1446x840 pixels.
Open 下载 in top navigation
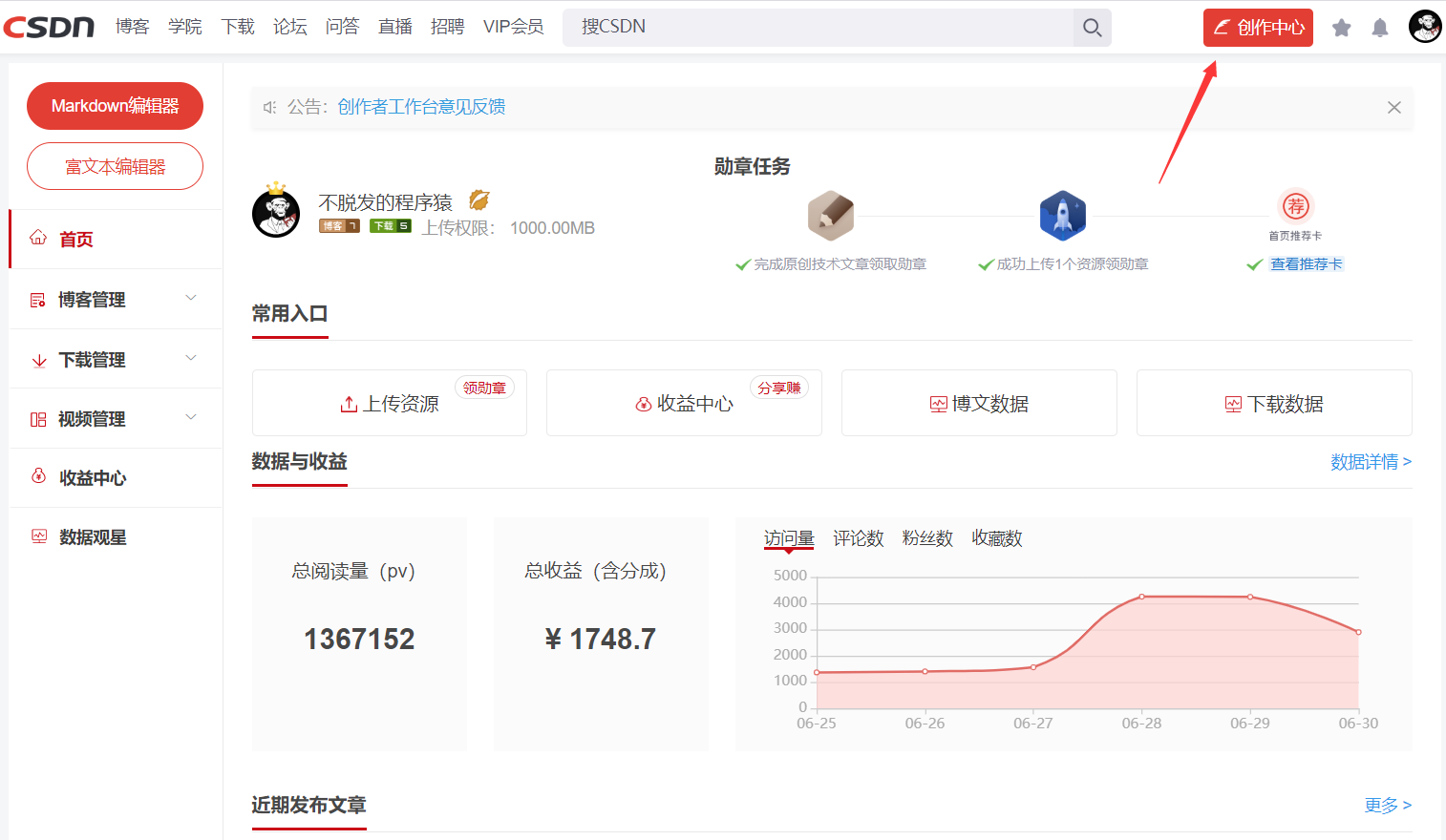238,27
